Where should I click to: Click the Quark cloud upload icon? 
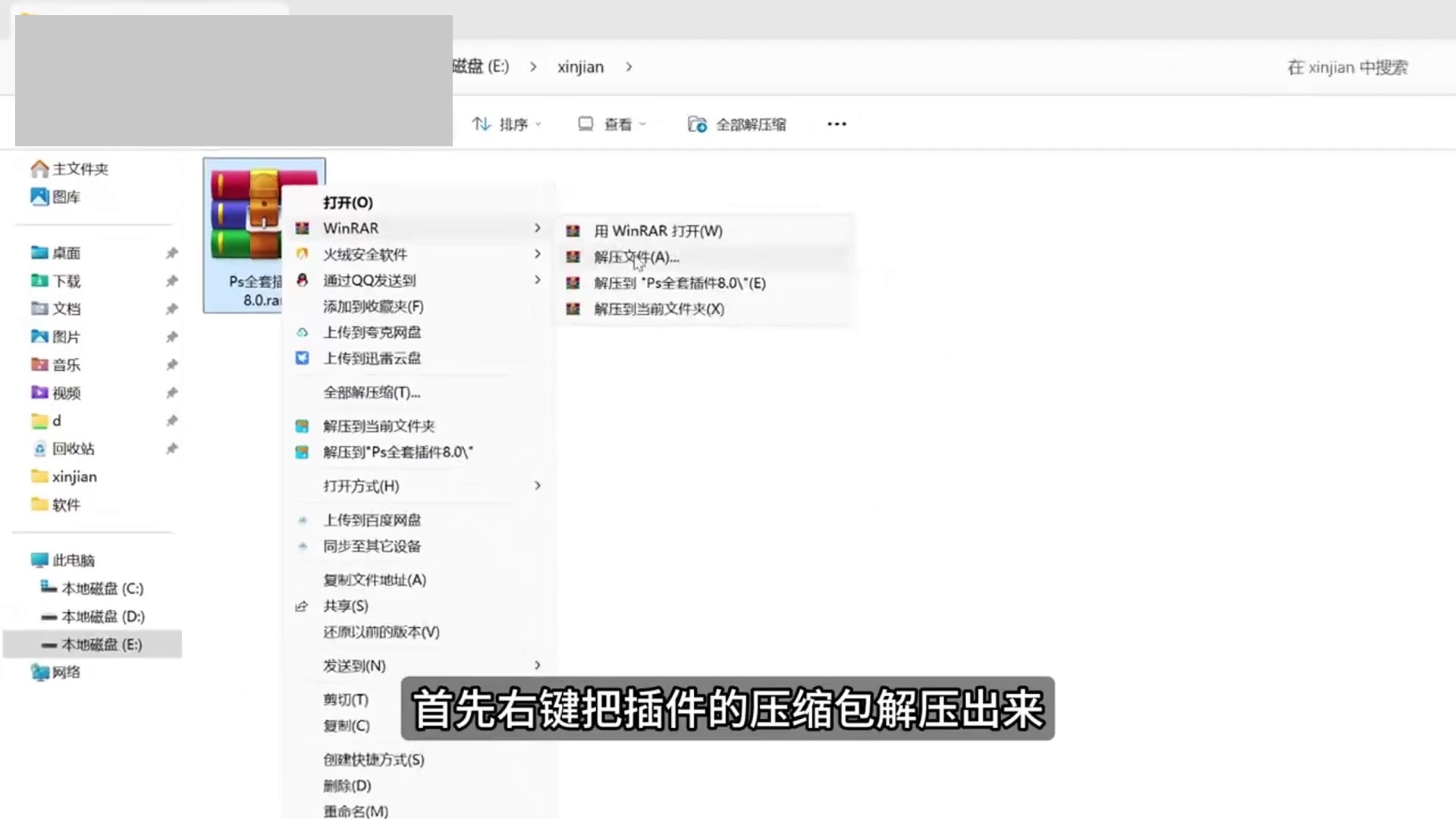(302, 333)
